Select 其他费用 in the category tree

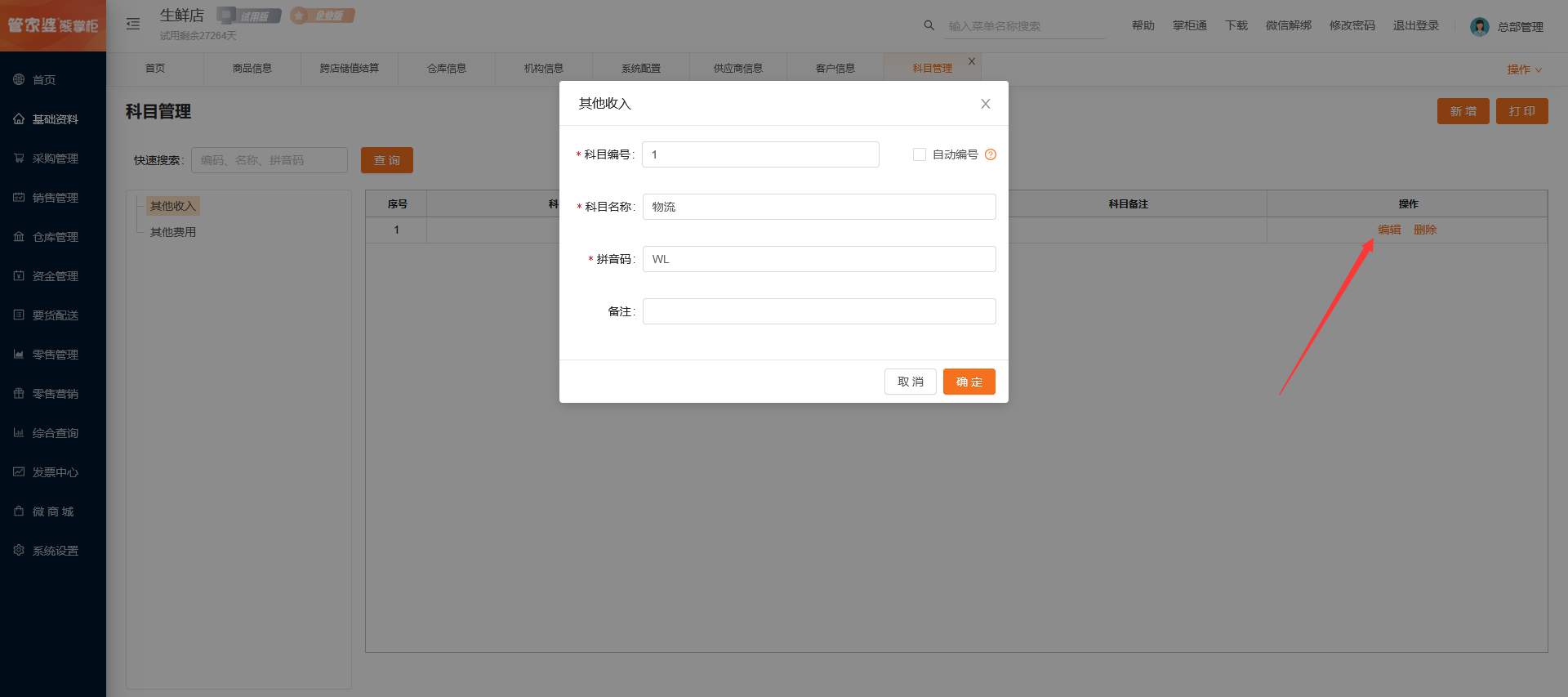[173, 232]
